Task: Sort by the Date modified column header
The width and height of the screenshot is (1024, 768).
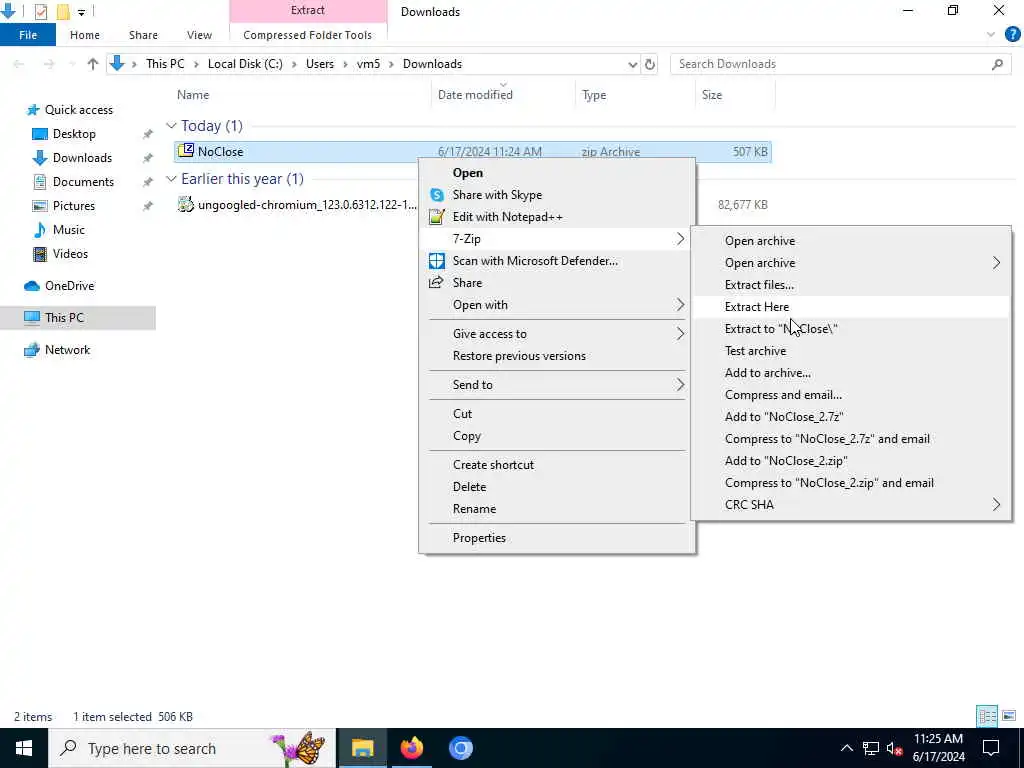Action: point(503,95)
